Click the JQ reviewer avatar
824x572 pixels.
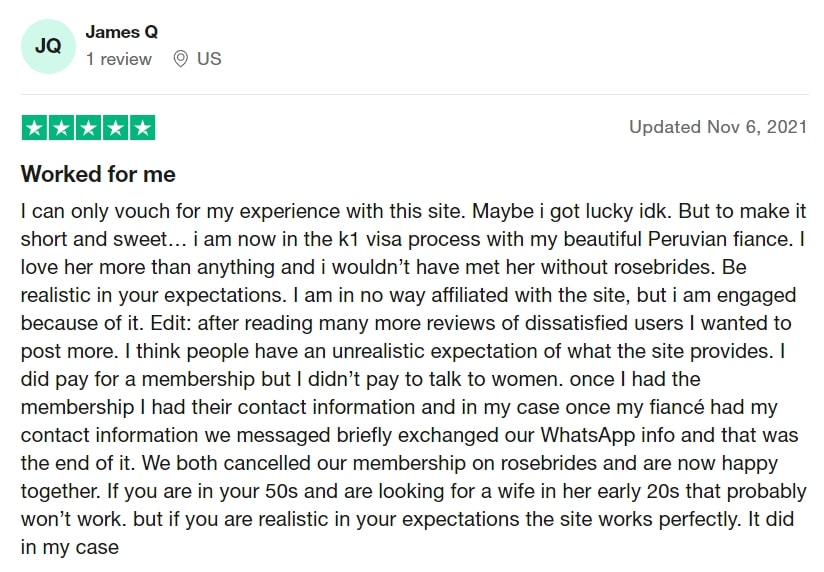[x=48, y=46]
